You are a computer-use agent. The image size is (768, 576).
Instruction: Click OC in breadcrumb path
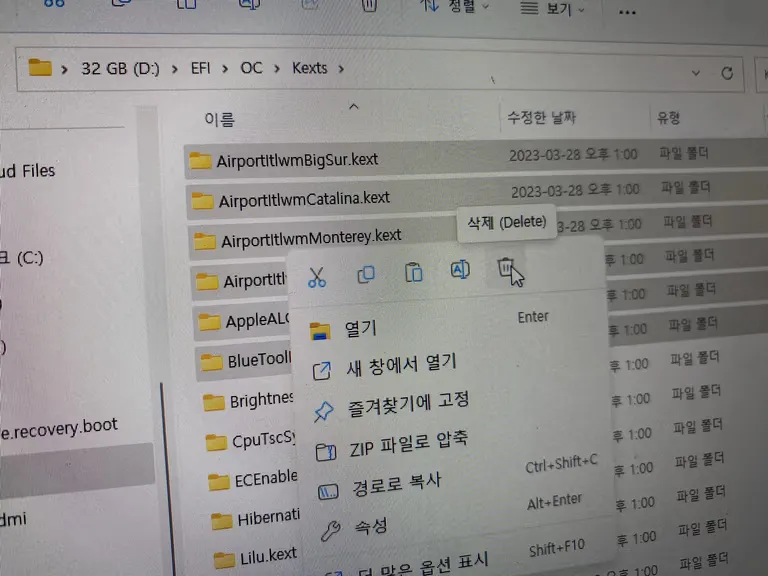pyautogui.click(x=251, y=68)
